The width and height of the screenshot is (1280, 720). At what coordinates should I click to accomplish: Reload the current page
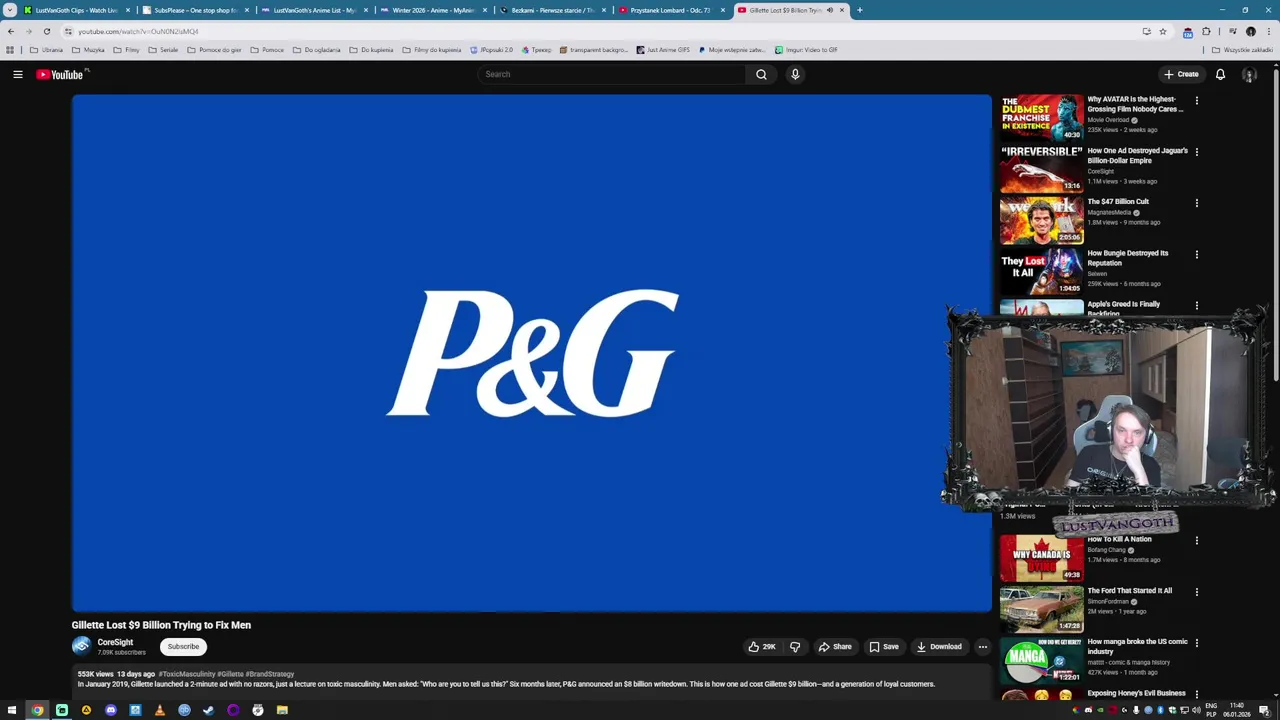46,31
